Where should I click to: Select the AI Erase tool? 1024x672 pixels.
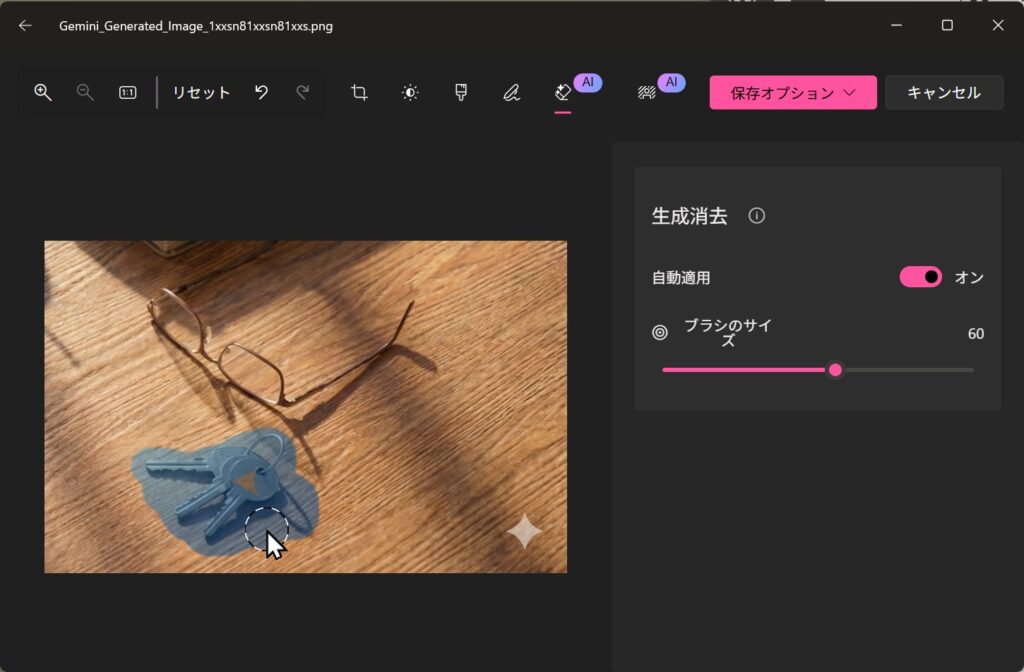(x=563, y=92)
